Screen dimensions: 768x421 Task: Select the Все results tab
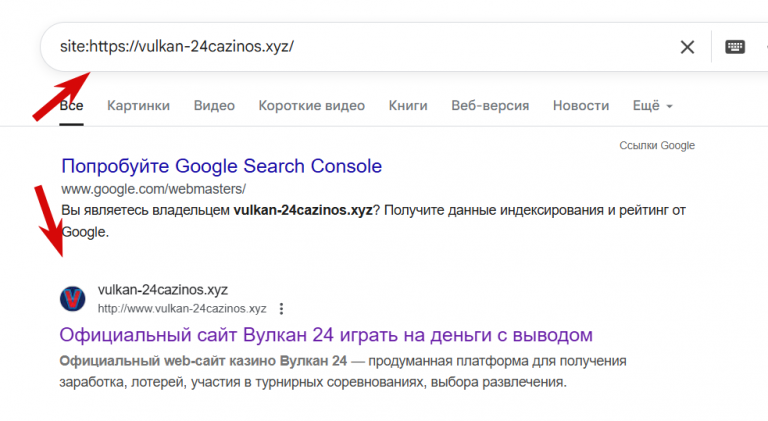[72, 106]
